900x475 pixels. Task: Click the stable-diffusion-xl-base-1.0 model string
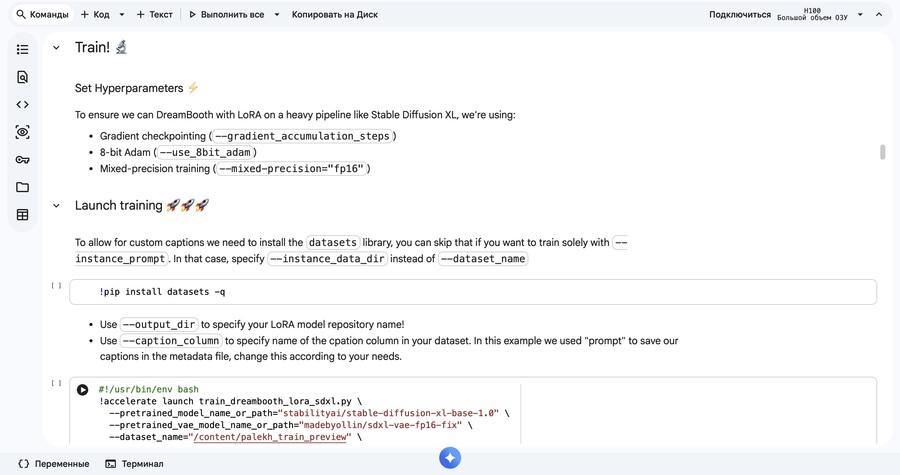click(389, 413)
